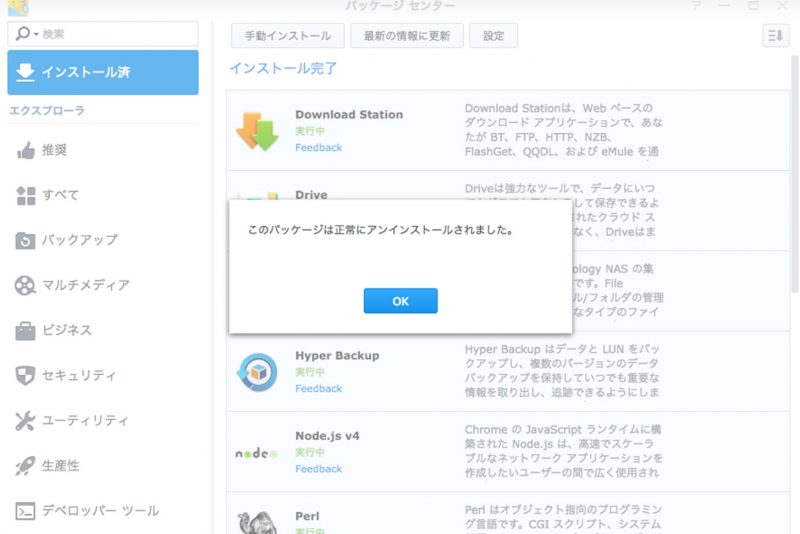
Task: Click the download icon on インストール済
Action: click(x=25, y=72)
